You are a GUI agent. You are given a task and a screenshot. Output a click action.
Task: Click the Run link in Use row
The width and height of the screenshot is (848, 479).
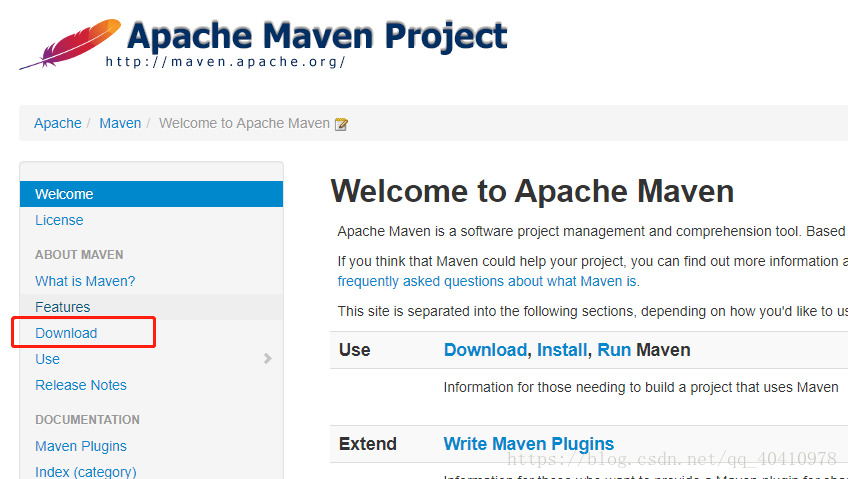(614, 350)
